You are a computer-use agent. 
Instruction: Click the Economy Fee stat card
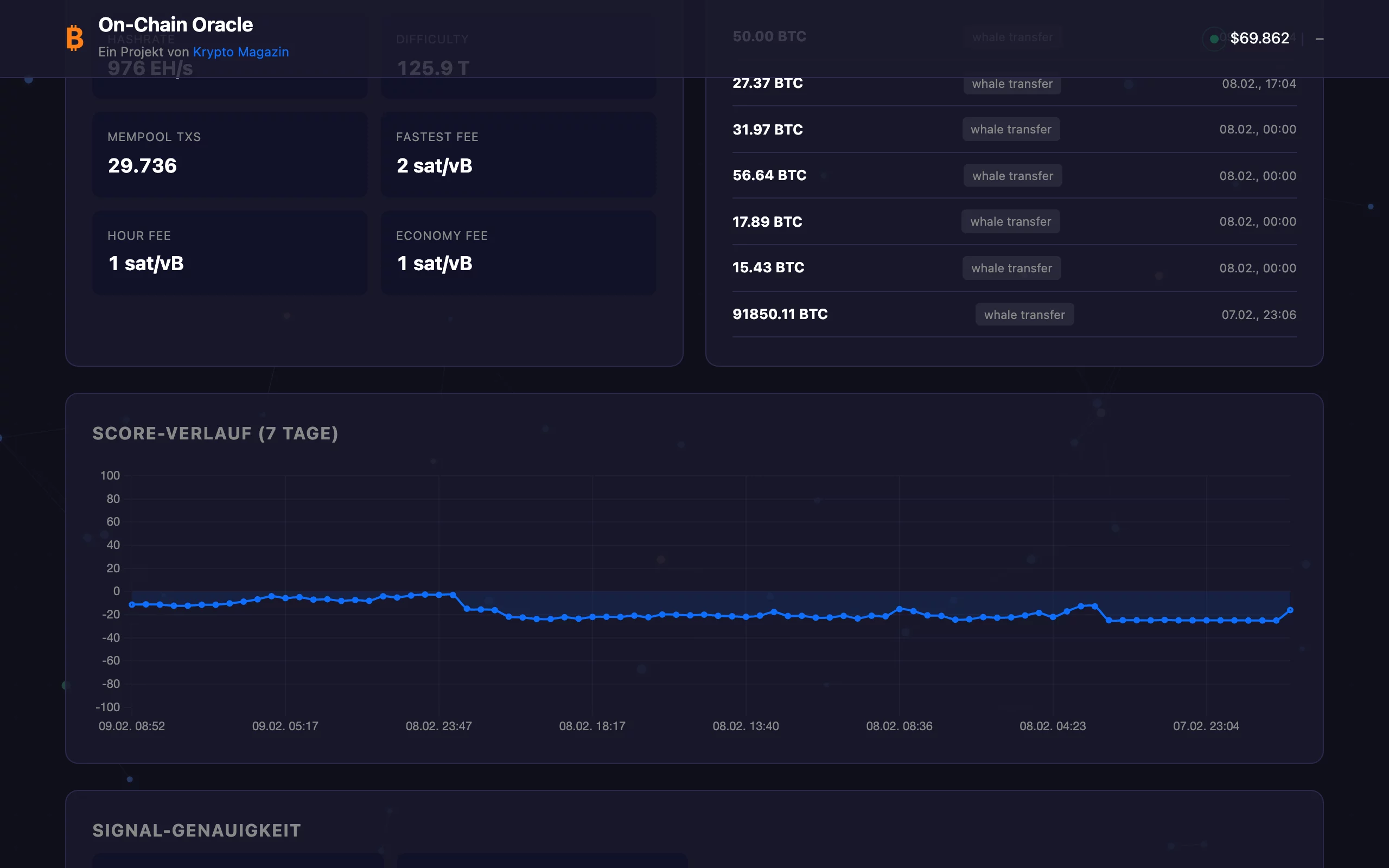click(x=518, y=252)
